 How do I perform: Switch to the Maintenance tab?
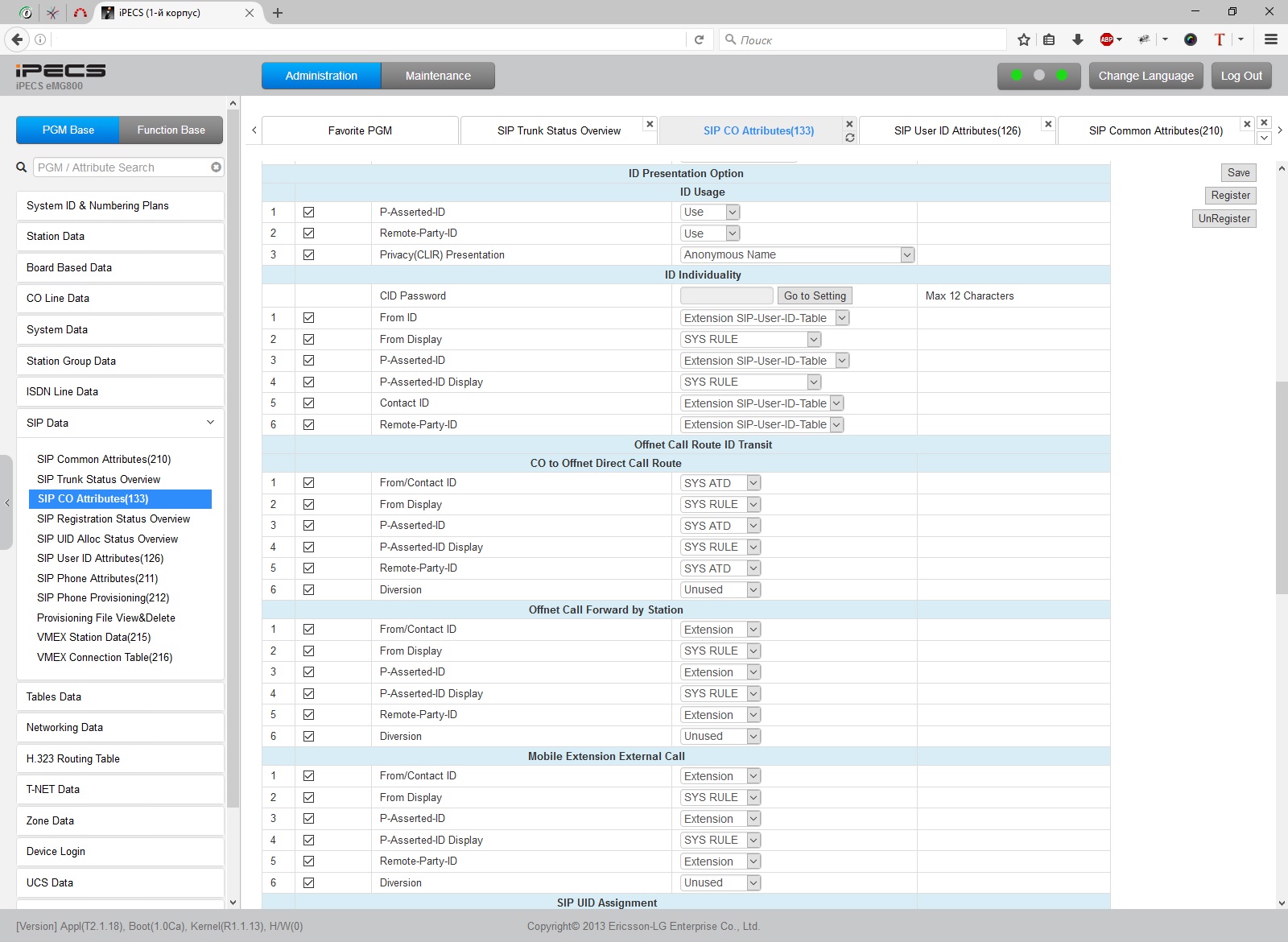click(438, 76)
